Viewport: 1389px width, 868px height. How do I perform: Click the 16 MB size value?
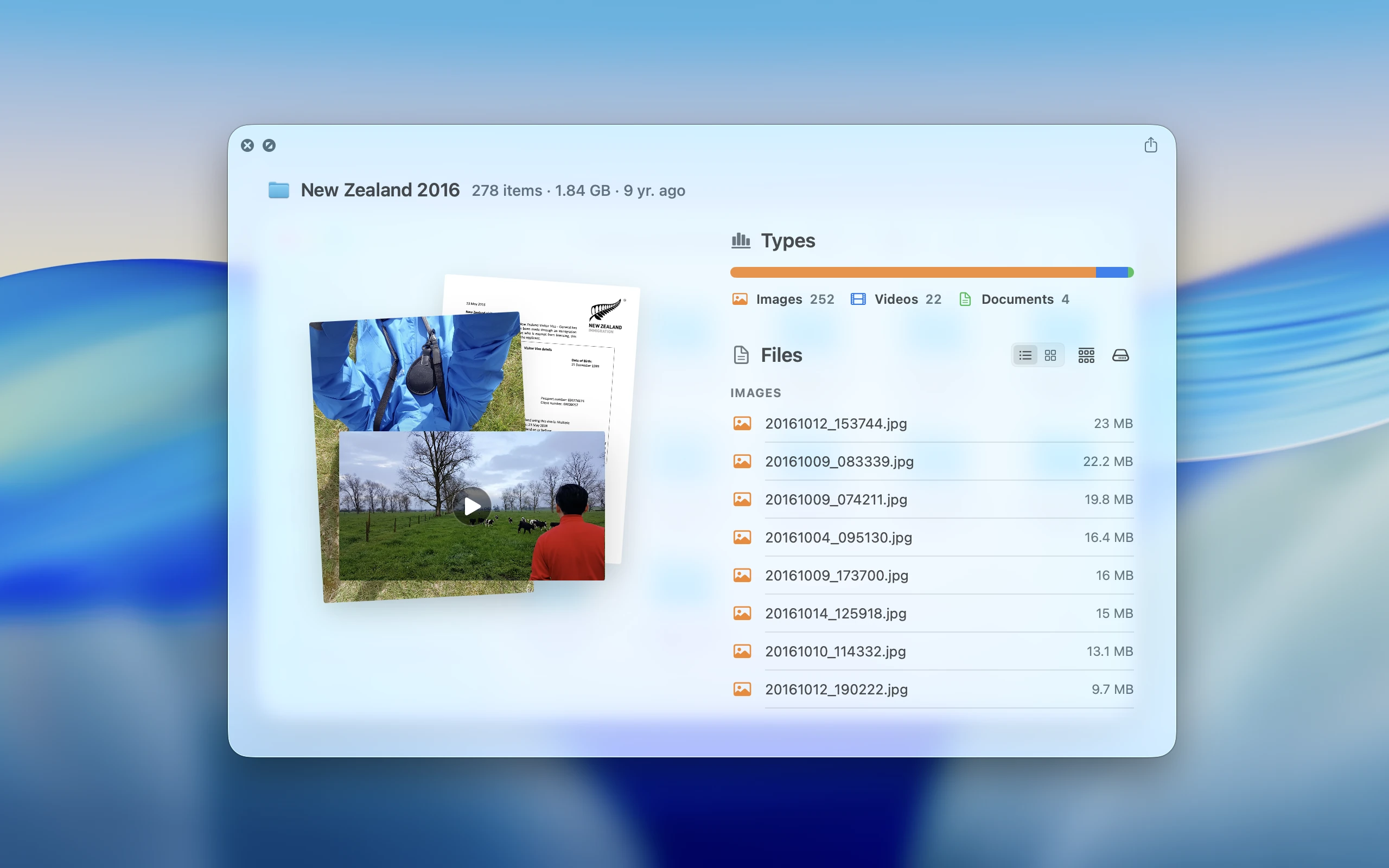click(x=1114, y=575)
